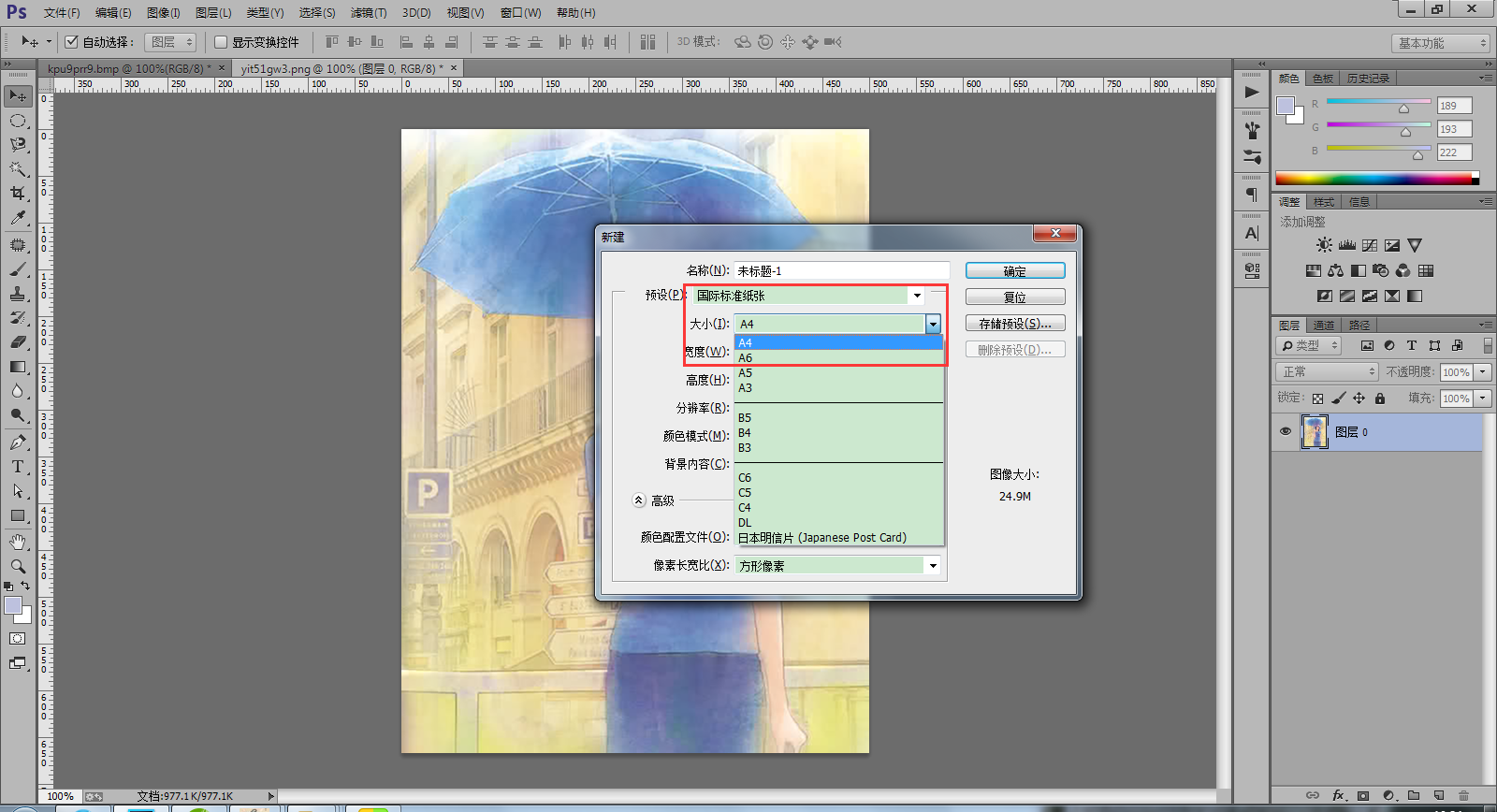Image resolution: width=1497 pixels, height=812 pixels.
Task: Open the 窗口 menu
Action: point(520,12)
